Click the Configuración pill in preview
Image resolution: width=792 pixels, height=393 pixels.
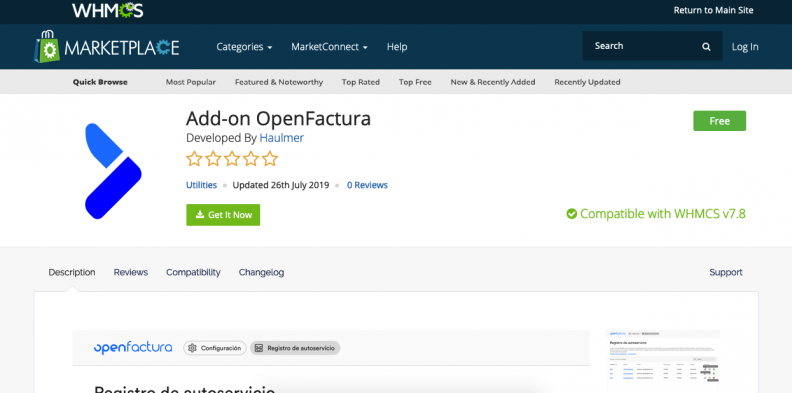215,348
